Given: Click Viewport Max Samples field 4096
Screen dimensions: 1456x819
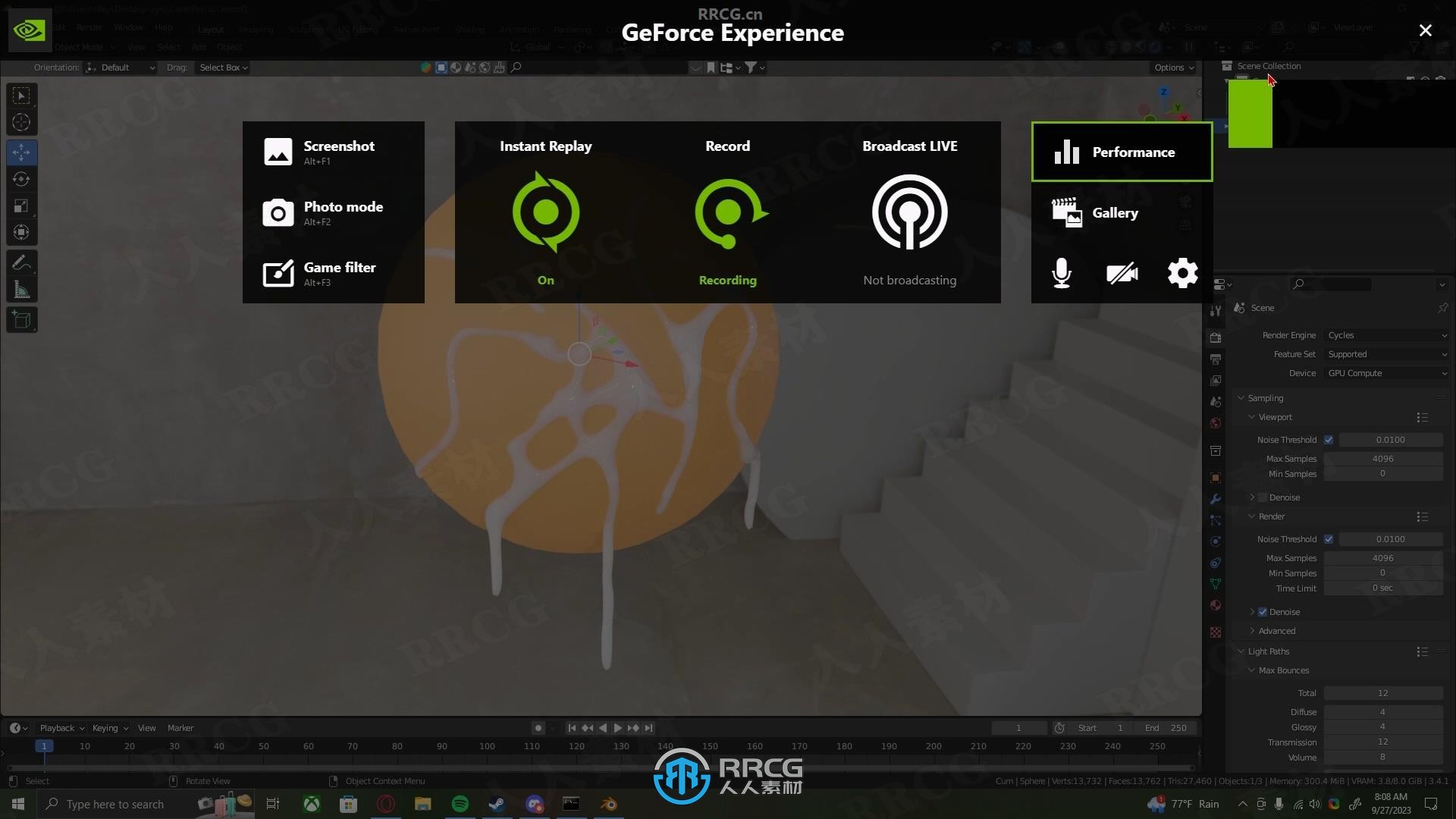Looking at the screenshot, I should click(x=1383, y=459).
